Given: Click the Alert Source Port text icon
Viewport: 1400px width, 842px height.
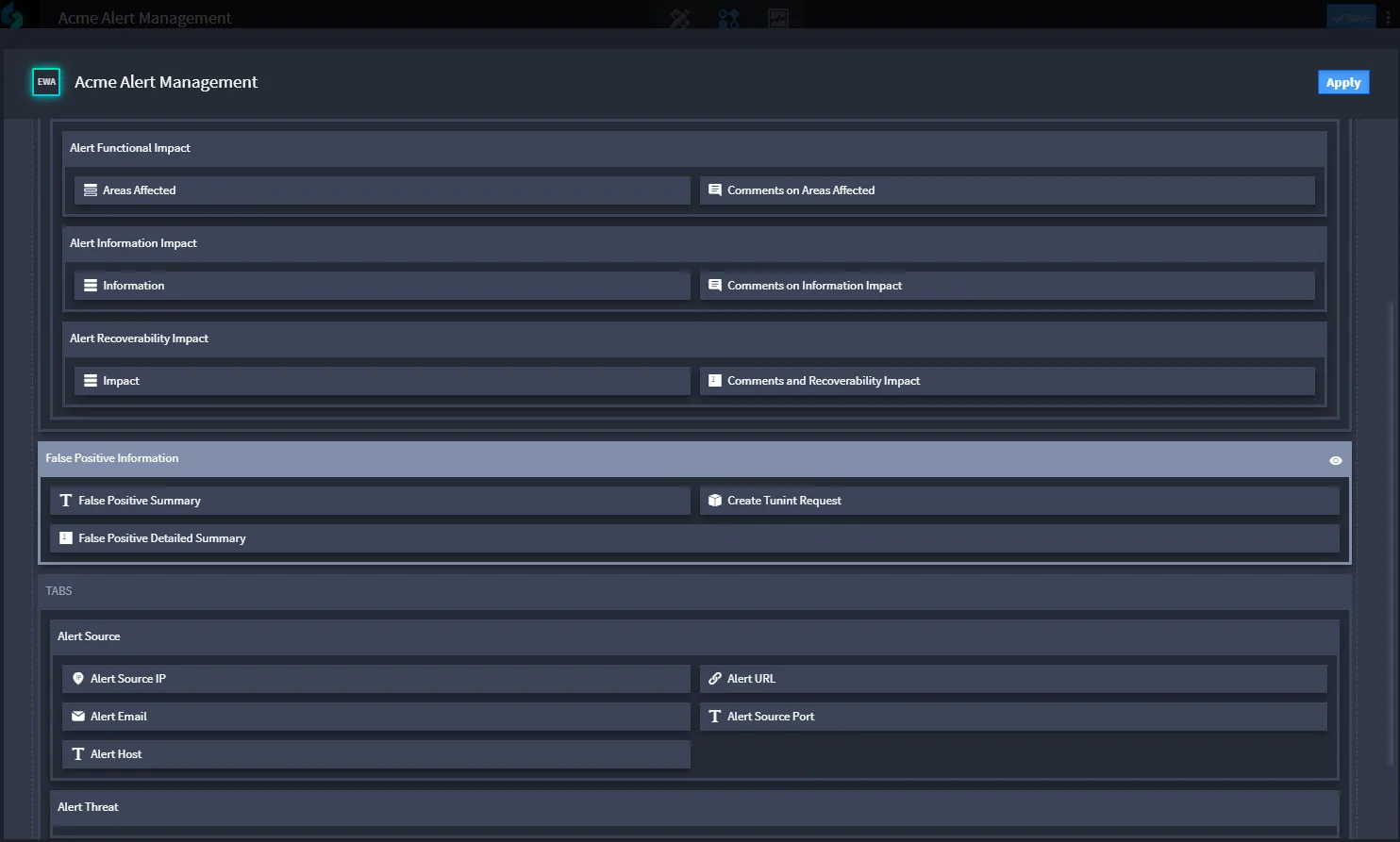Looking at the screenshot, I should click(715, 717).
